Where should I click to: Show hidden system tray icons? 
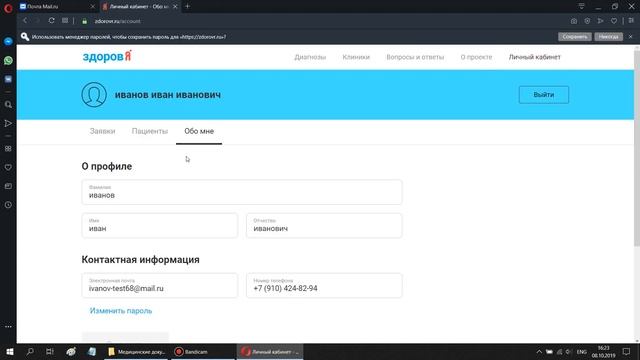coord(539,352)
